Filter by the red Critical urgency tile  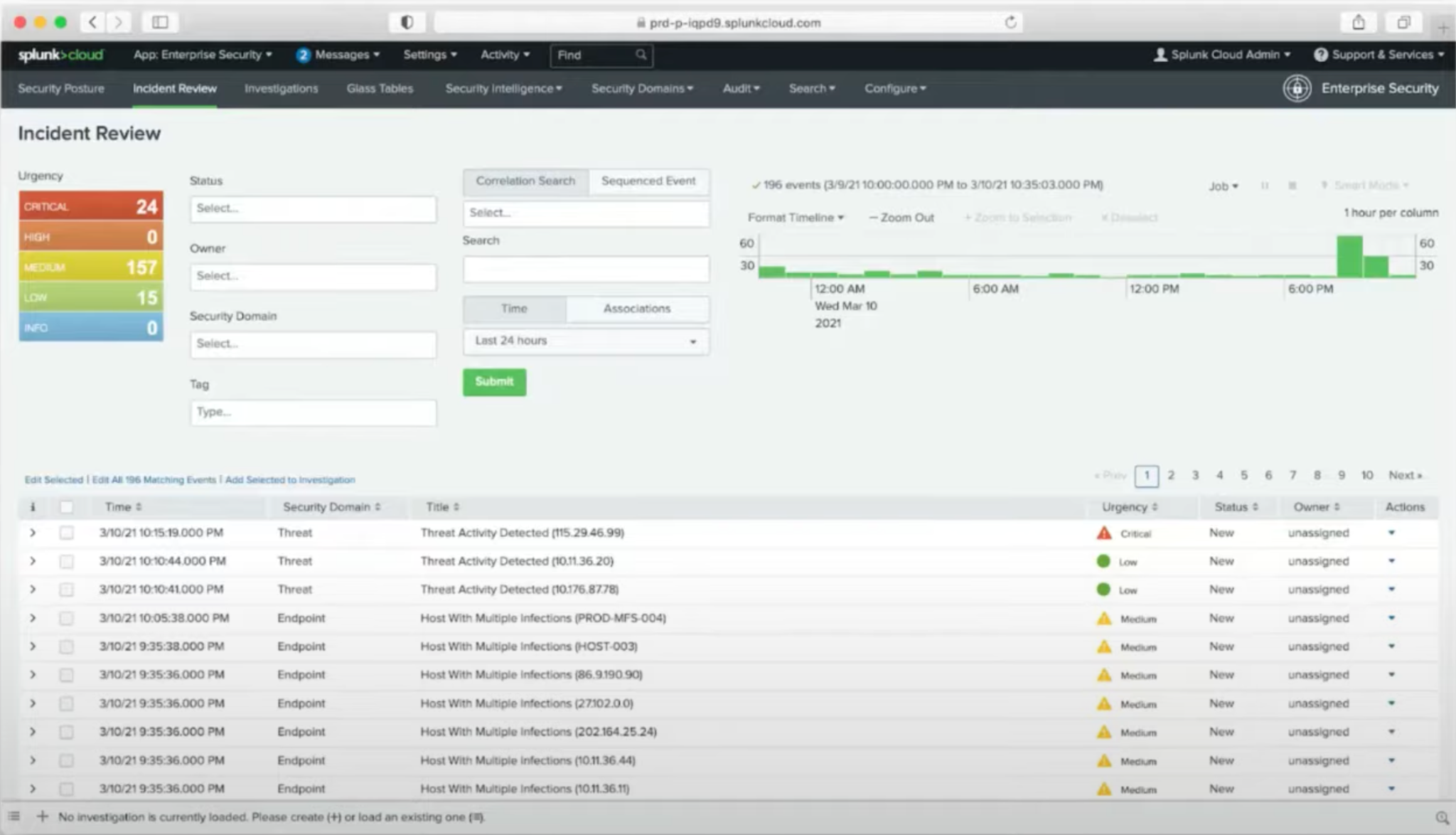point(91,206)
